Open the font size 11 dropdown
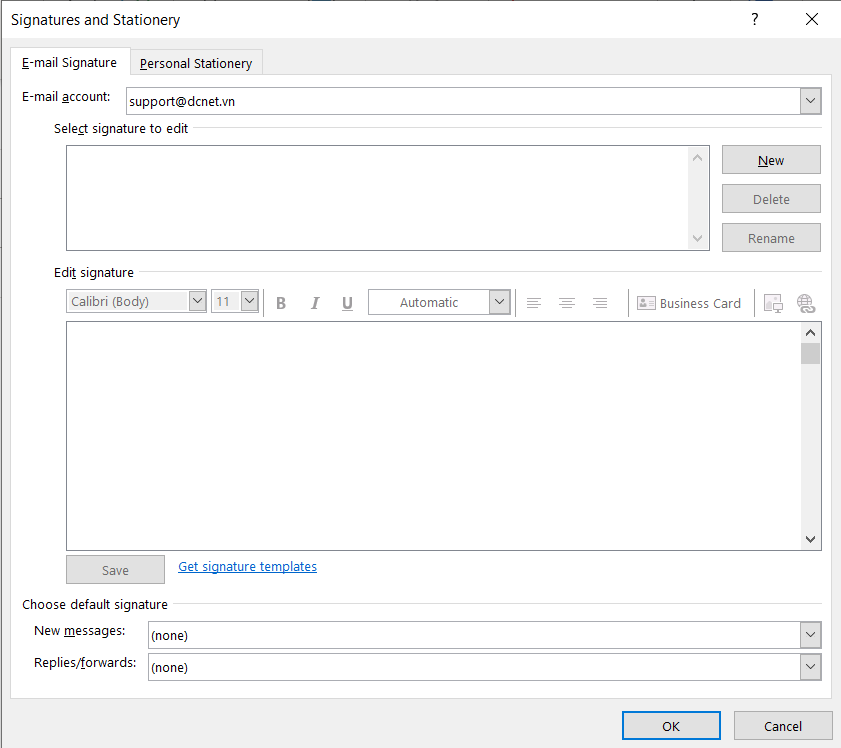Image resolution: width=841 pixels, height=748 pixels. 250,301
